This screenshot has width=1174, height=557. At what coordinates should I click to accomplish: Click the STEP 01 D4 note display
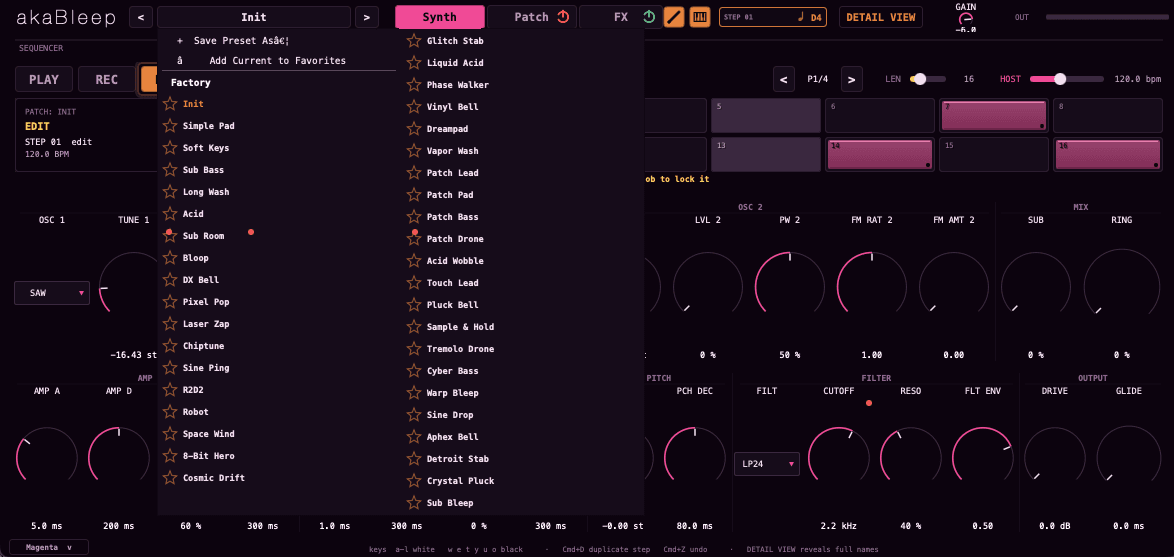point(773,16)
